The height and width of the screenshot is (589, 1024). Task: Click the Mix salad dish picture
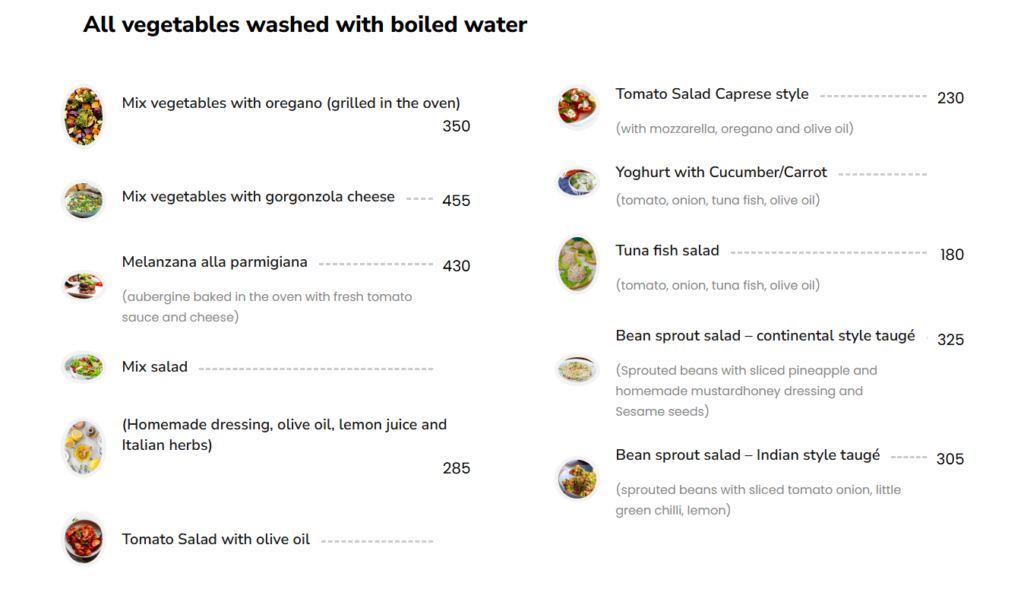pos(83,366)
